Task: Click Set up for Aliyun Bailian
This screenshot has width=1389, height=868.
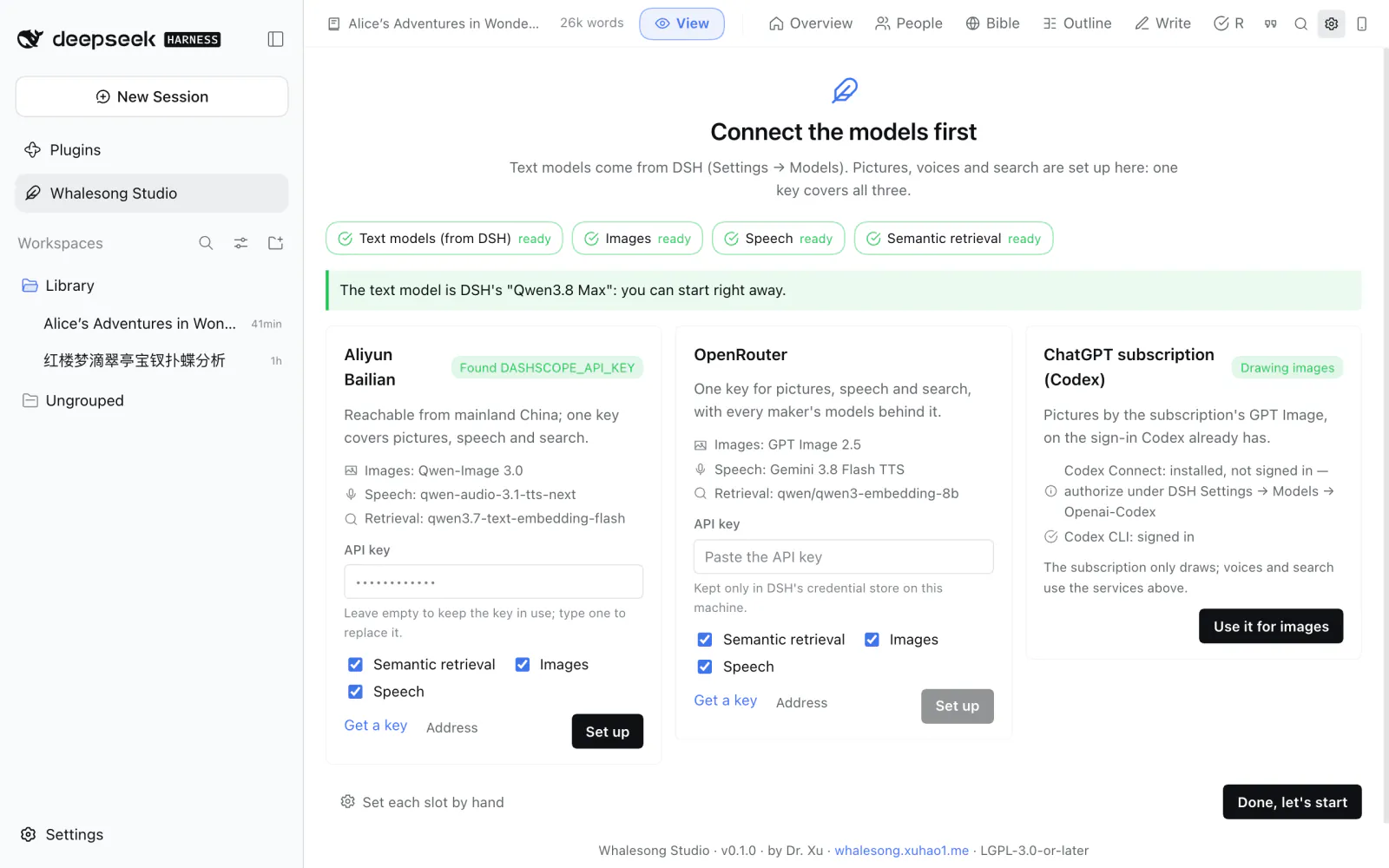Action: (608, 732)
